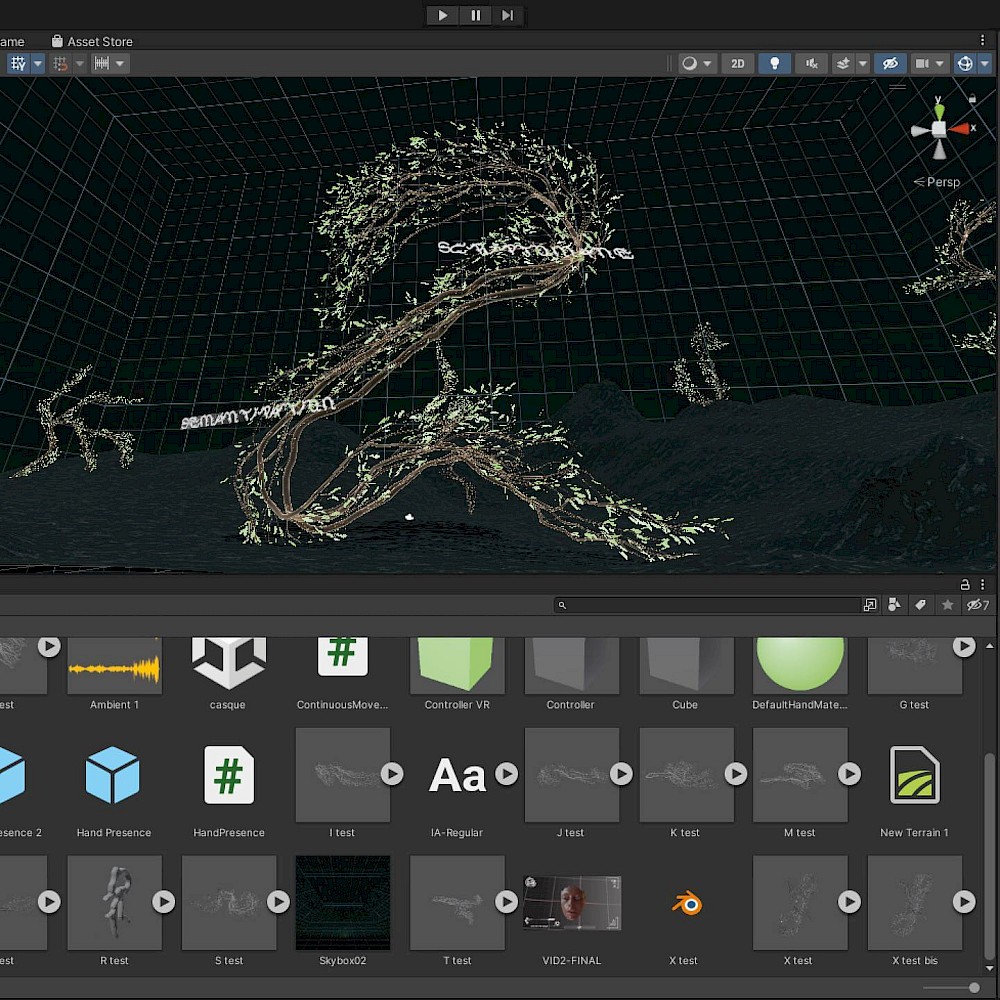Click the Search by Label tag icon
The width and height of the screenshot is (1000, 1000).
[920, 605]
